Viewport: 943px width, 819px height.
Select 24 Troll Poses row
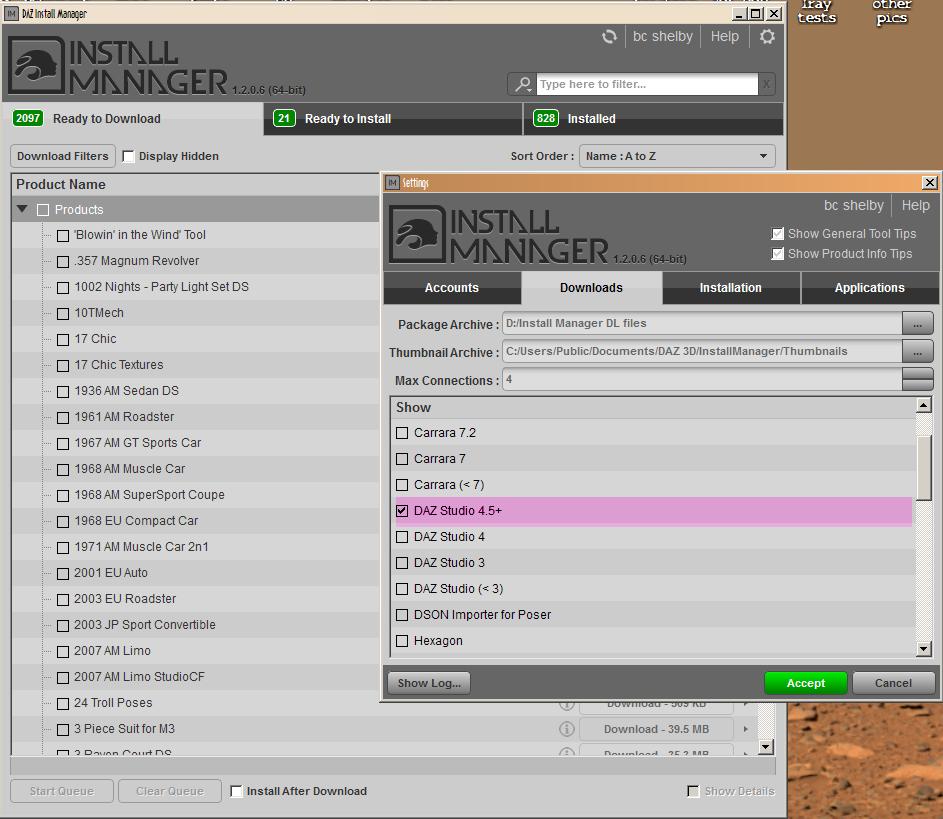tap(195, 703)
